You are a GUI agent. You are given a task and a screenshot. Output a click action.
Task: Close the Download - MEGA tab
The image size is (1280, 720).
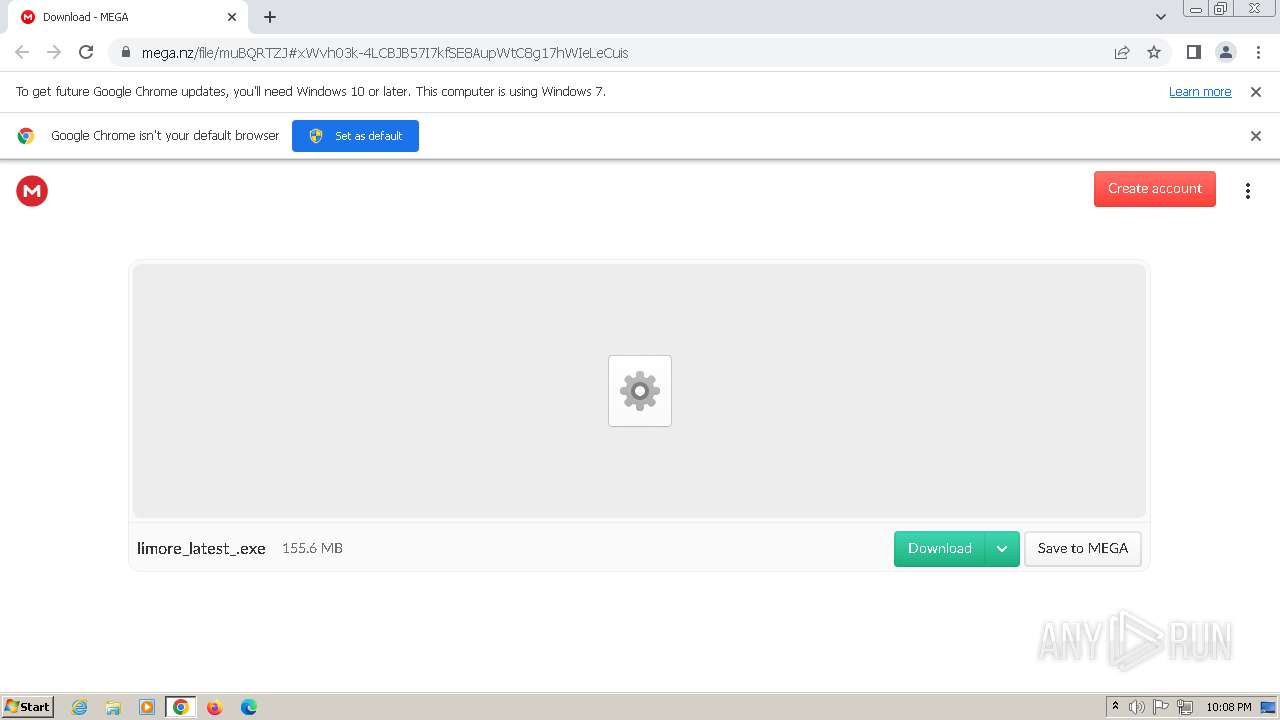click(x=232, y=17)
